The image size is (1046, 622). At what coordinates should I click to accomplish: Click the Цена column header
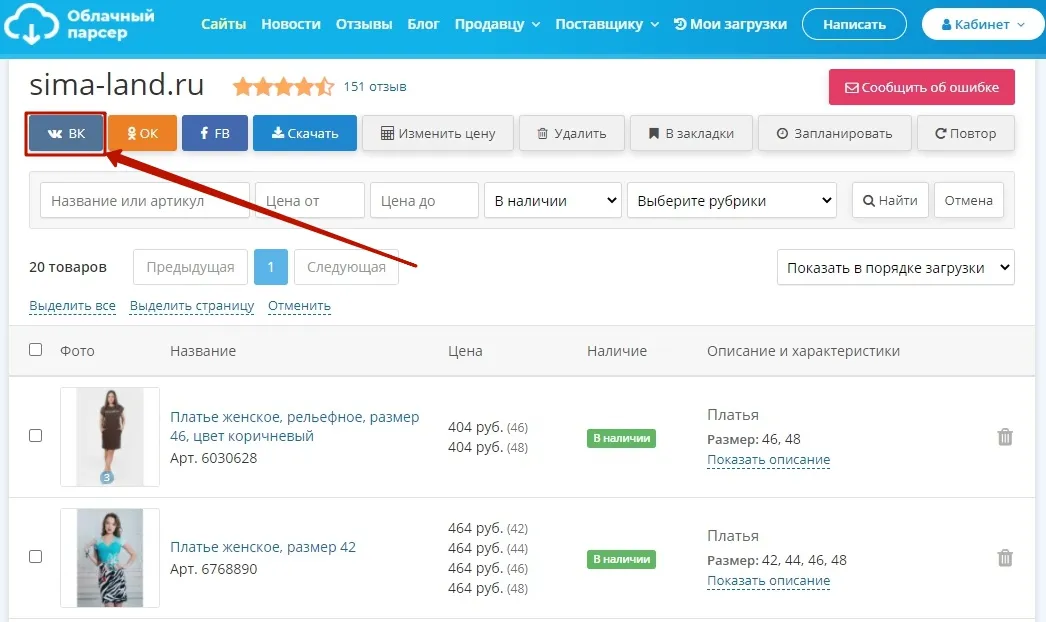point(465,351)
